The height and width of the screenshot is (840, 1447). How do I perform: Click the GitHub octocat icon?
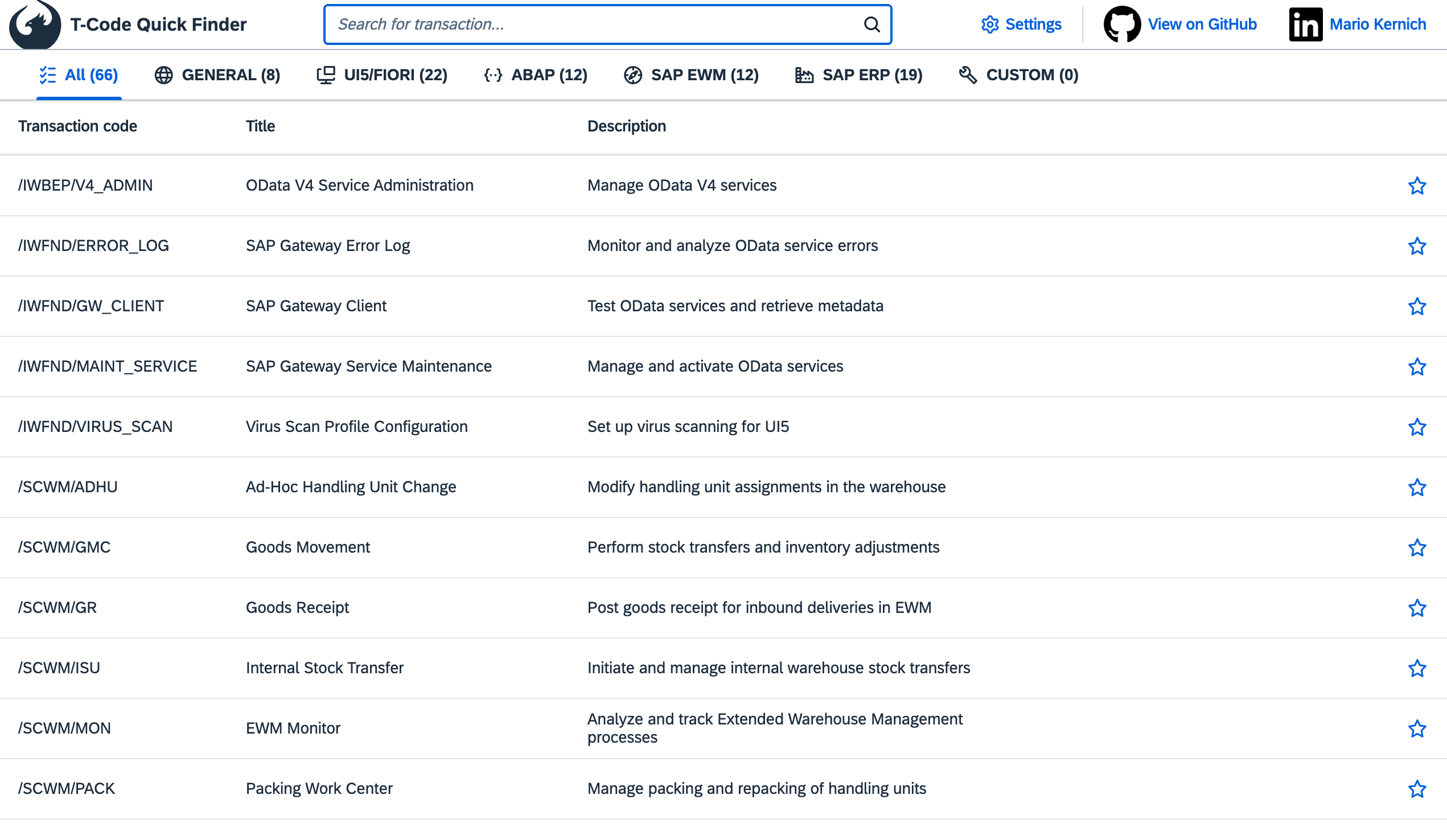tap(1121, 24)
